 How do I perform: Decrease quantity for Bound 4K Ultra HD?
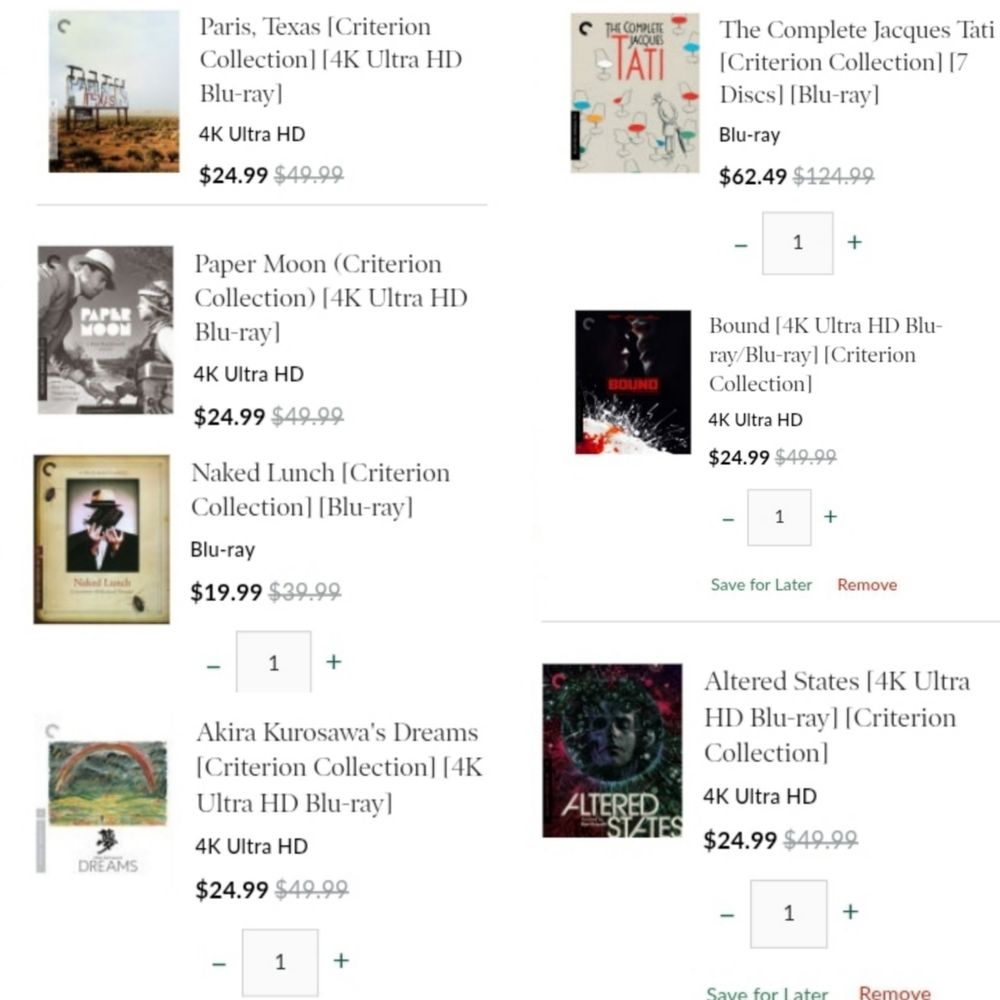[x=728, y=519]
